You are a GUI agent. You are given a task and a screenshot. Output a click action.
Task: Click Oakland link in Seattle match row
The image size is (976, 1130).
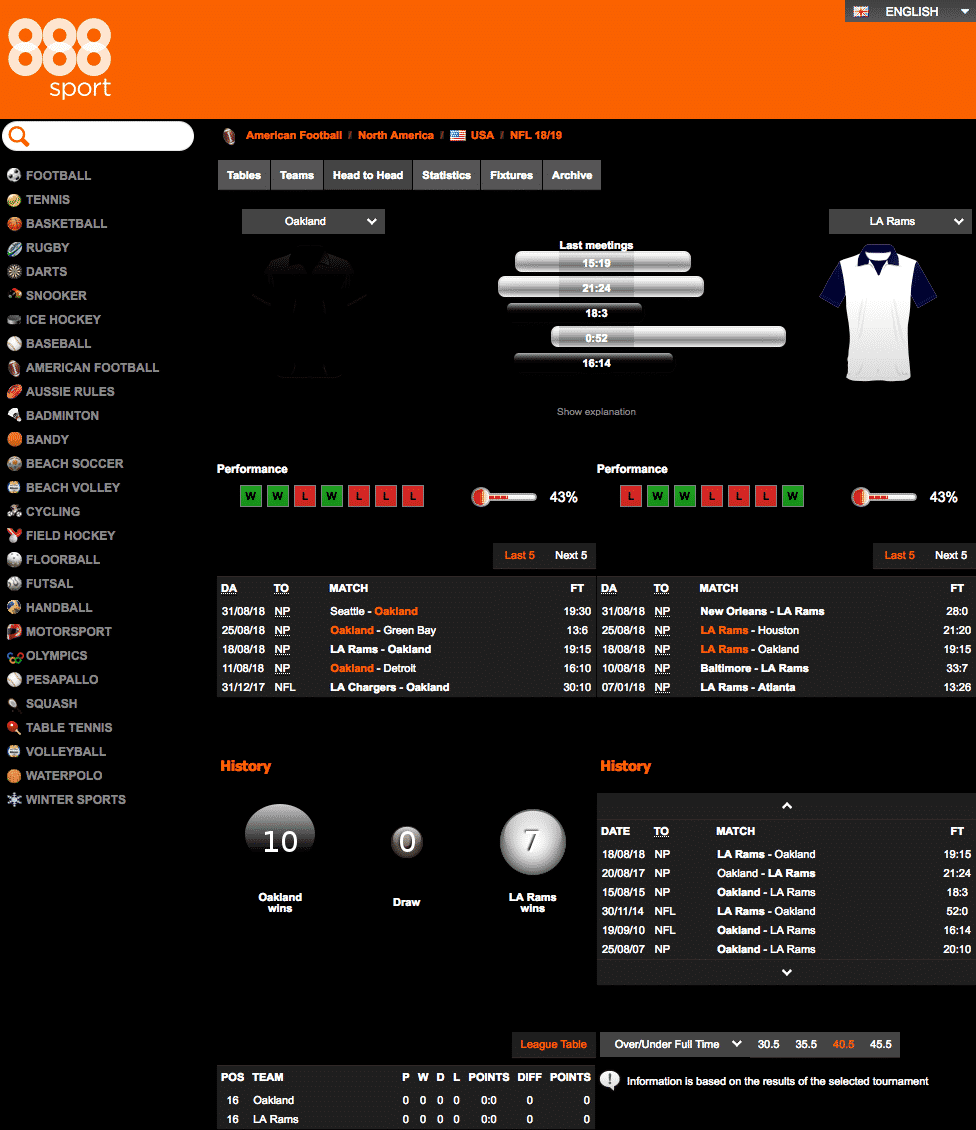(x=396, y=611)
